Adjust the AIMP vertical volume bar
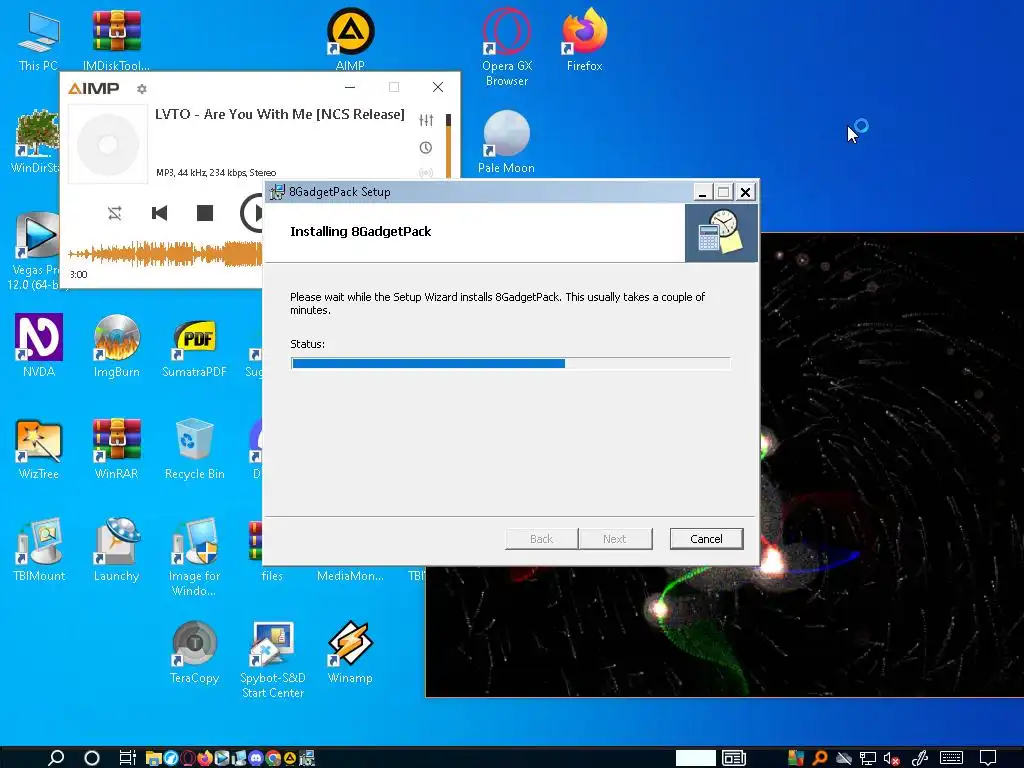This screenshot has height=768, width=1024. pyautogui.click(x=449, y=145)
